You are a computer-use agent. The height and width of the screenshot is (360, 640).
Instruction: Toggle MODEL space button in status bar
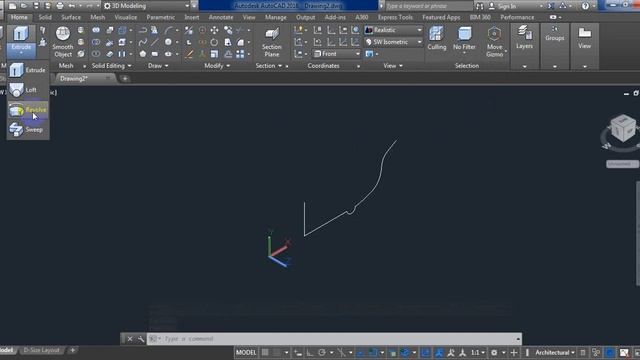[246, 352]
